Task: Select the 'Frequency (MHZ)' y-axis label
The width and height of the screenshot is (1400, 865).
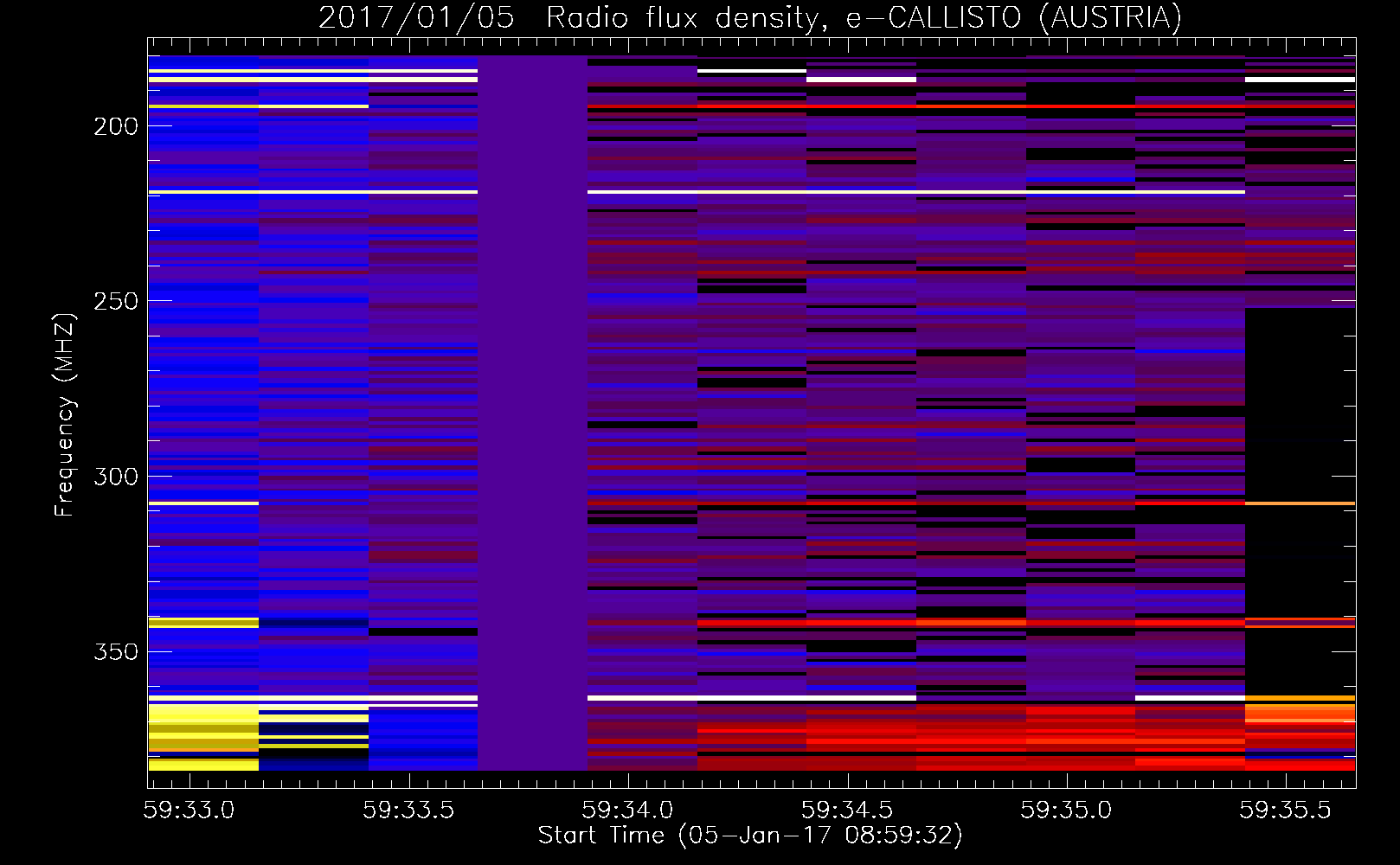Action: pyautogui.click(x=65, y=414)
